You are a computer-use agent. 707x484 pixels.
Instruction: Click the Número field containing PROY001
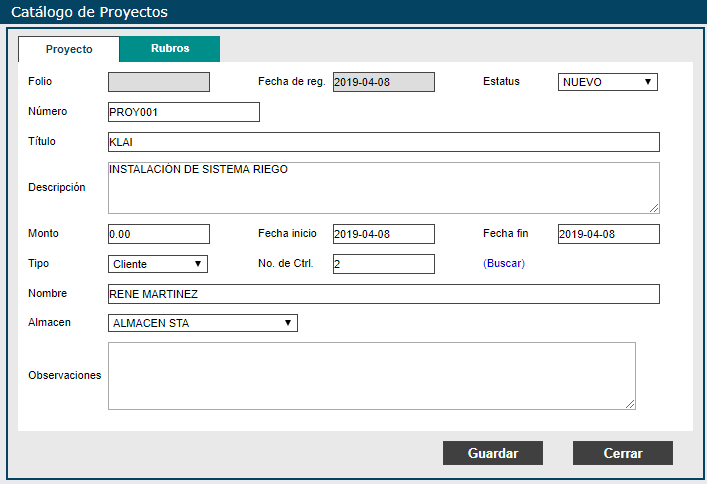[x=183, y=112]
